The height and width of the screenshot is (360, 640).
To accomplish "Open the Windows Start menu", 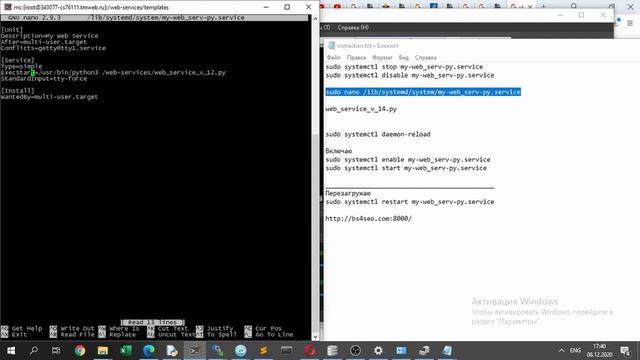I will (x=11, y=350).
